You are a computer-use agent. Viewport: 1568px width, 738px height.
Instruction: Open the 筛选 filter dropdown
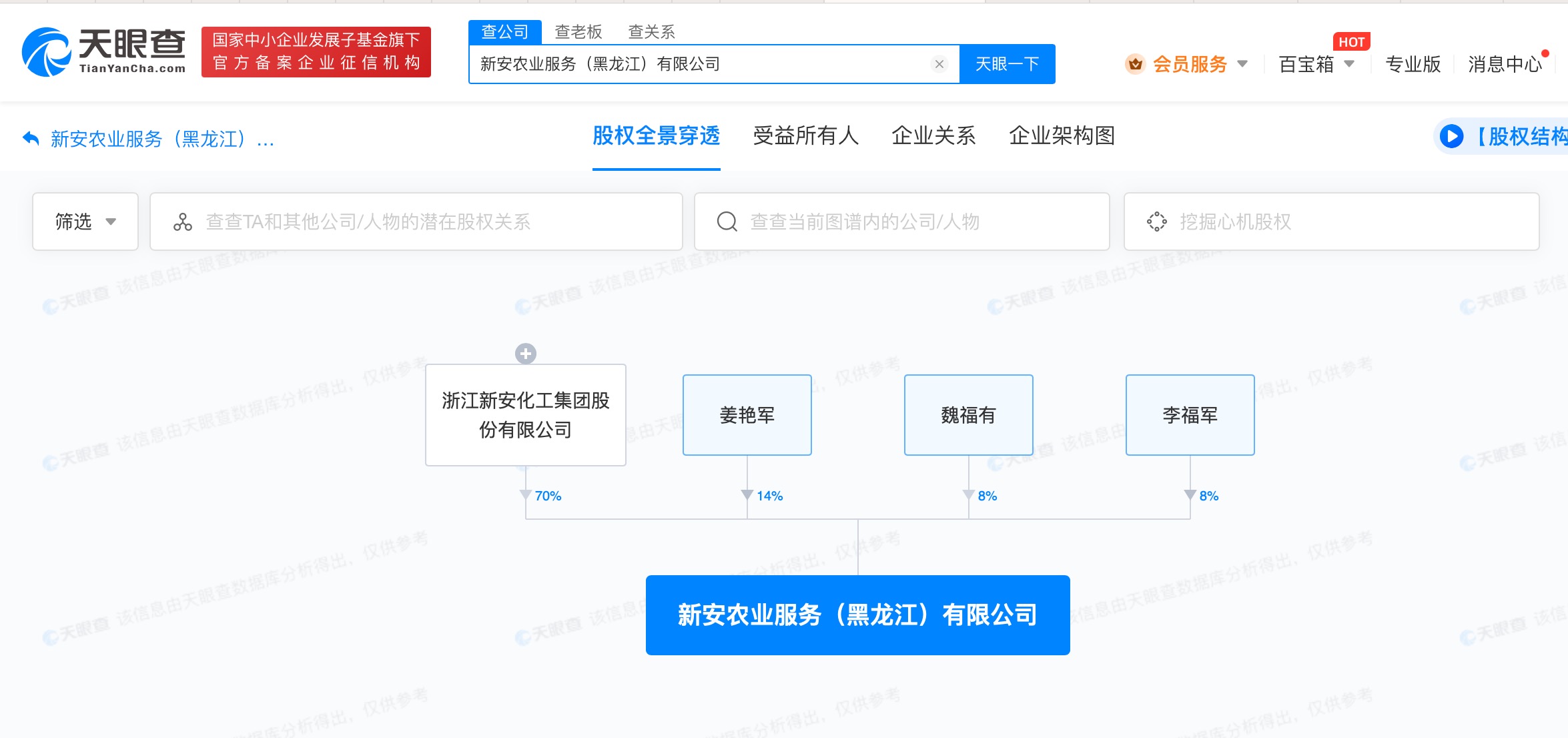pyautogui.click(x=85, y=222)
